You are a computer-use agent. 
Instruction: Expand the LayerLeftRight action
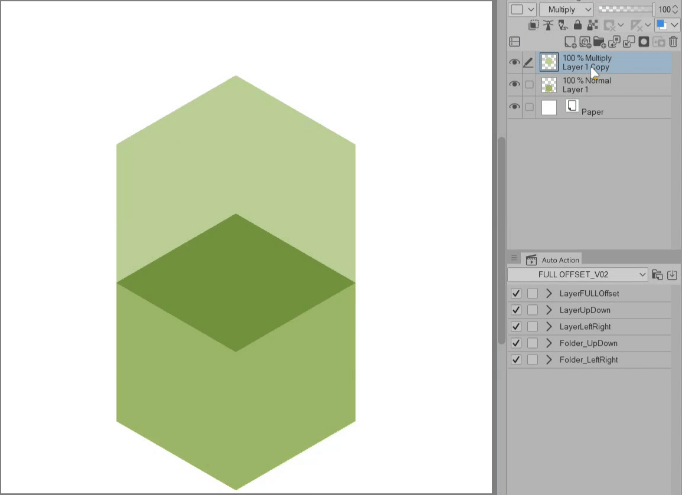[x=549, y=326]
